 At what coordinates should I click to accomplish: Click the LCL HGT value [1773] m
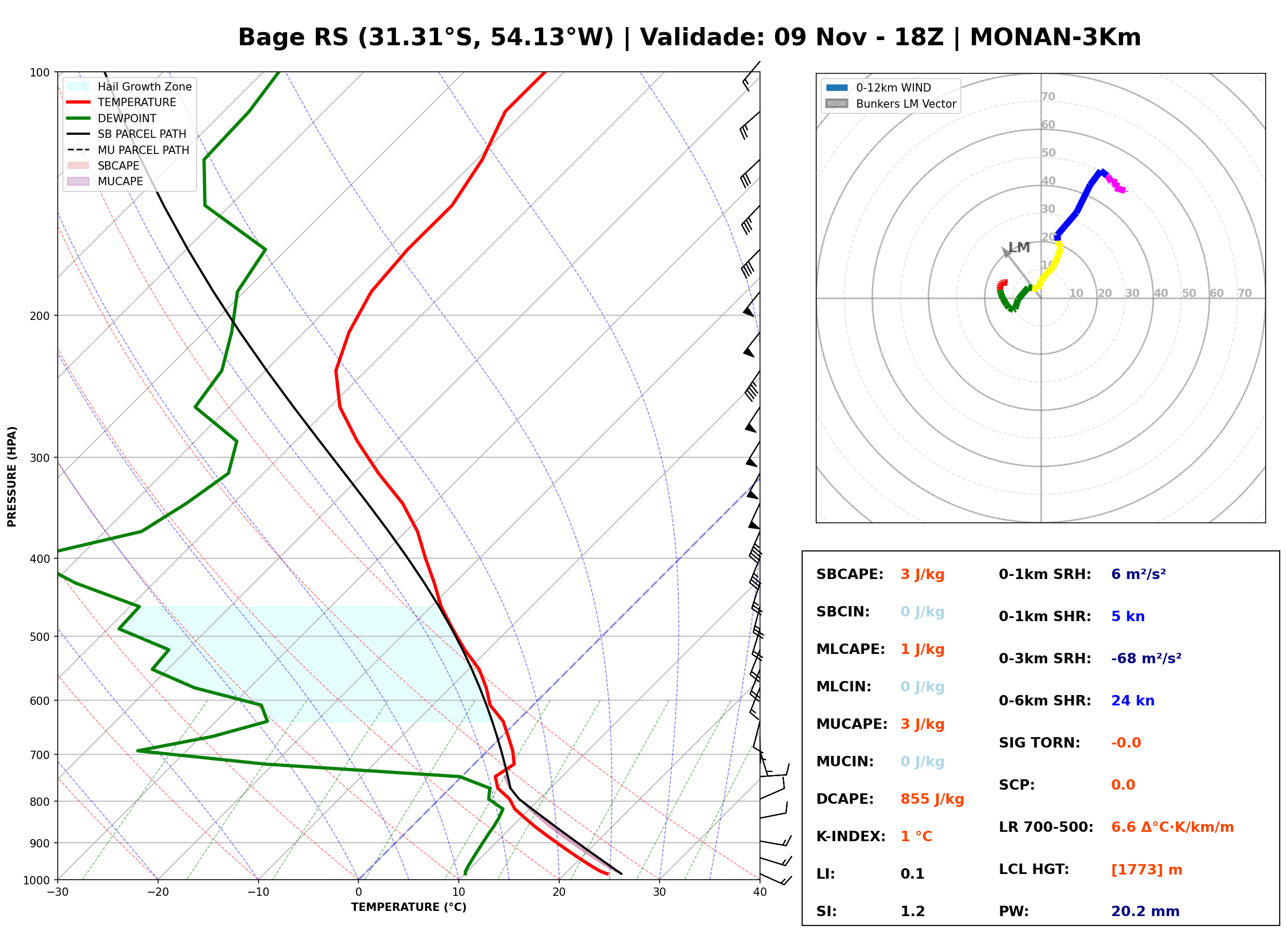click(x=1147, y=870)
